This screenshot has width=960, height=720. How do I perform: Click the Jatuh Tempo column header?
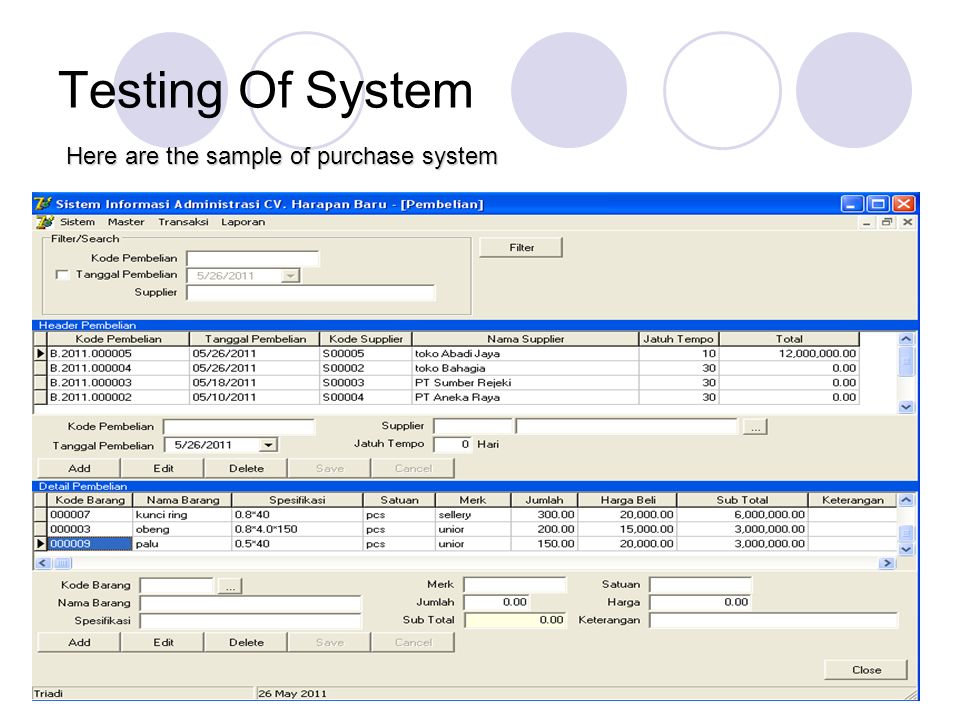point(678,339)
